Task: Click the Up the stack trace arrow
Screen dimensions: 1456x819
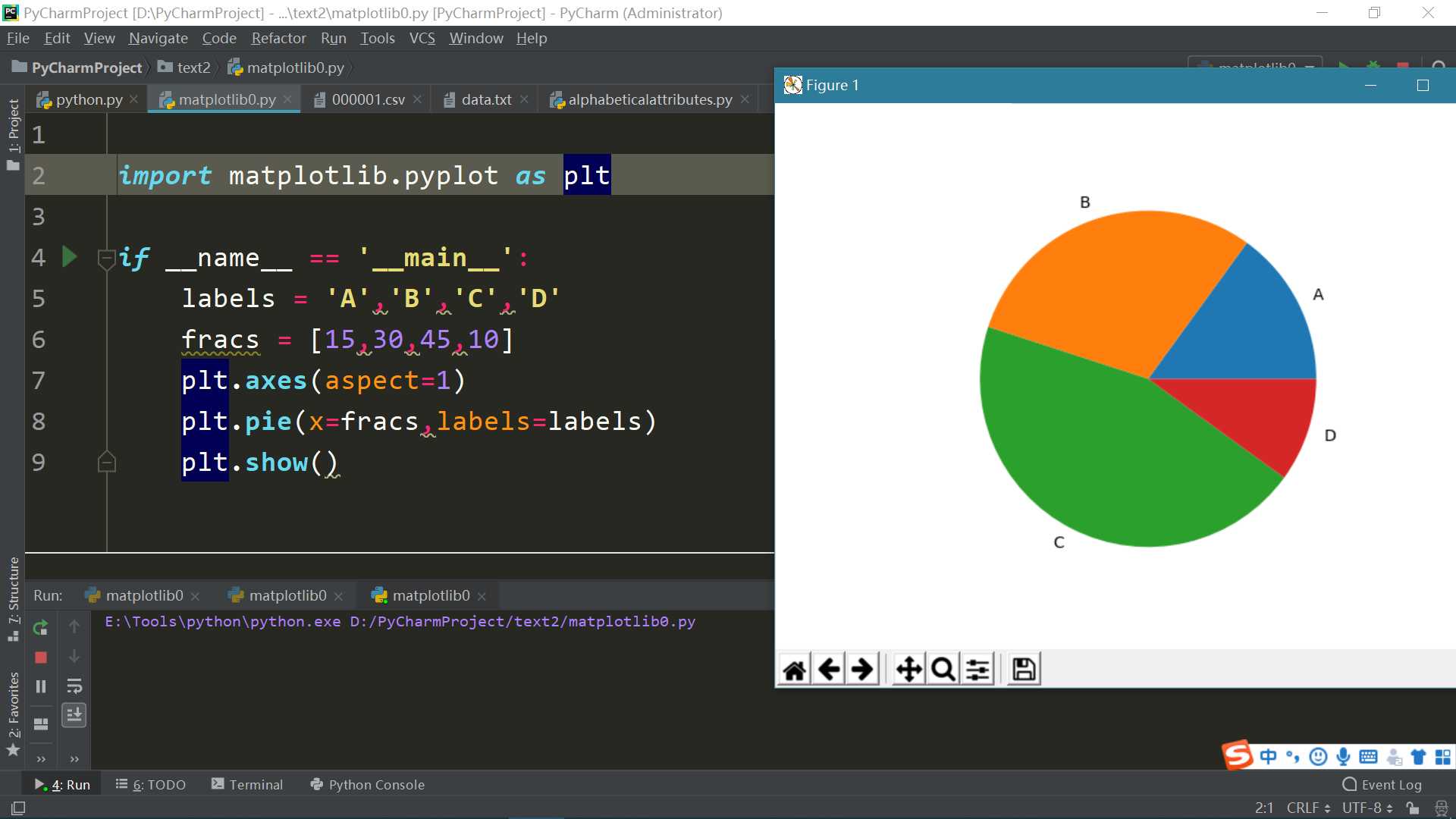Action: 74,626
